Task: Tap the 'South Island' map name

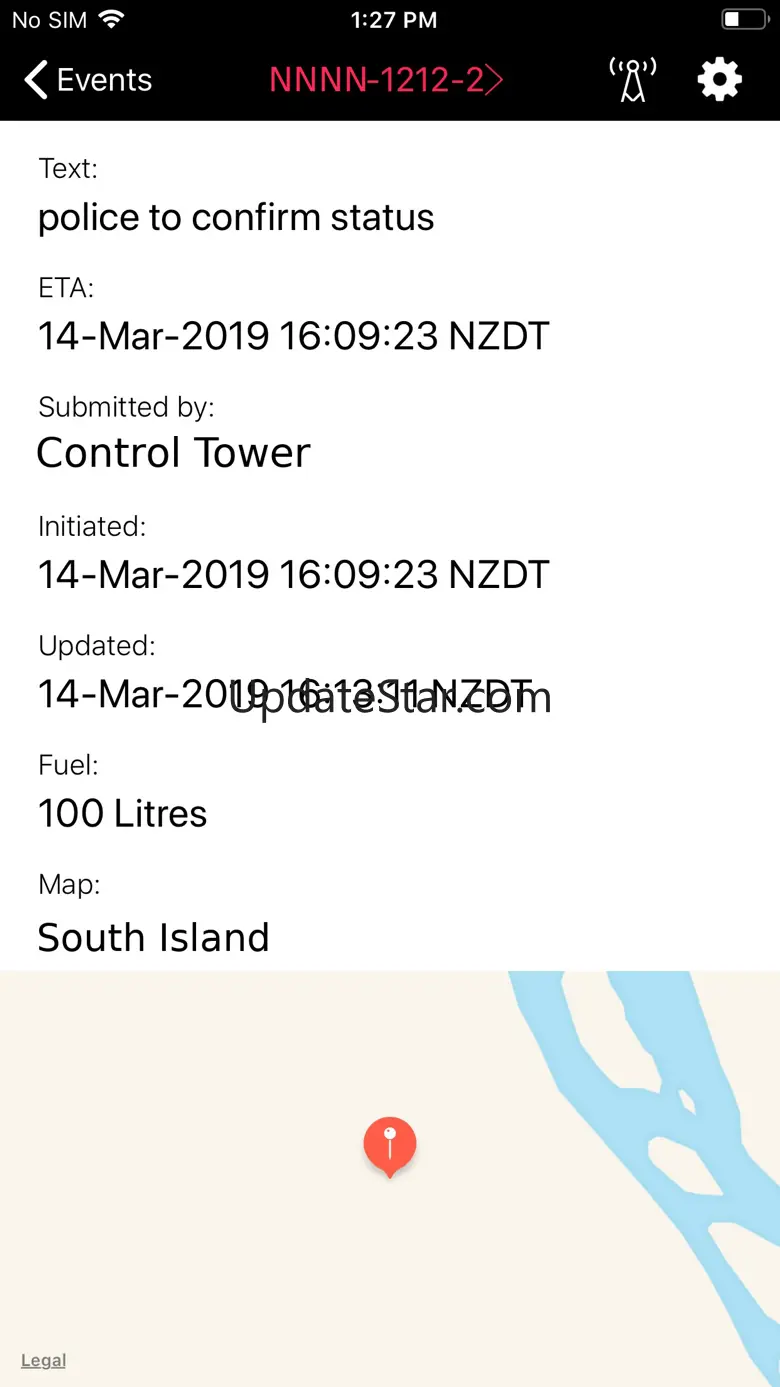Action: pyautogui.click(x=153, y=937)
